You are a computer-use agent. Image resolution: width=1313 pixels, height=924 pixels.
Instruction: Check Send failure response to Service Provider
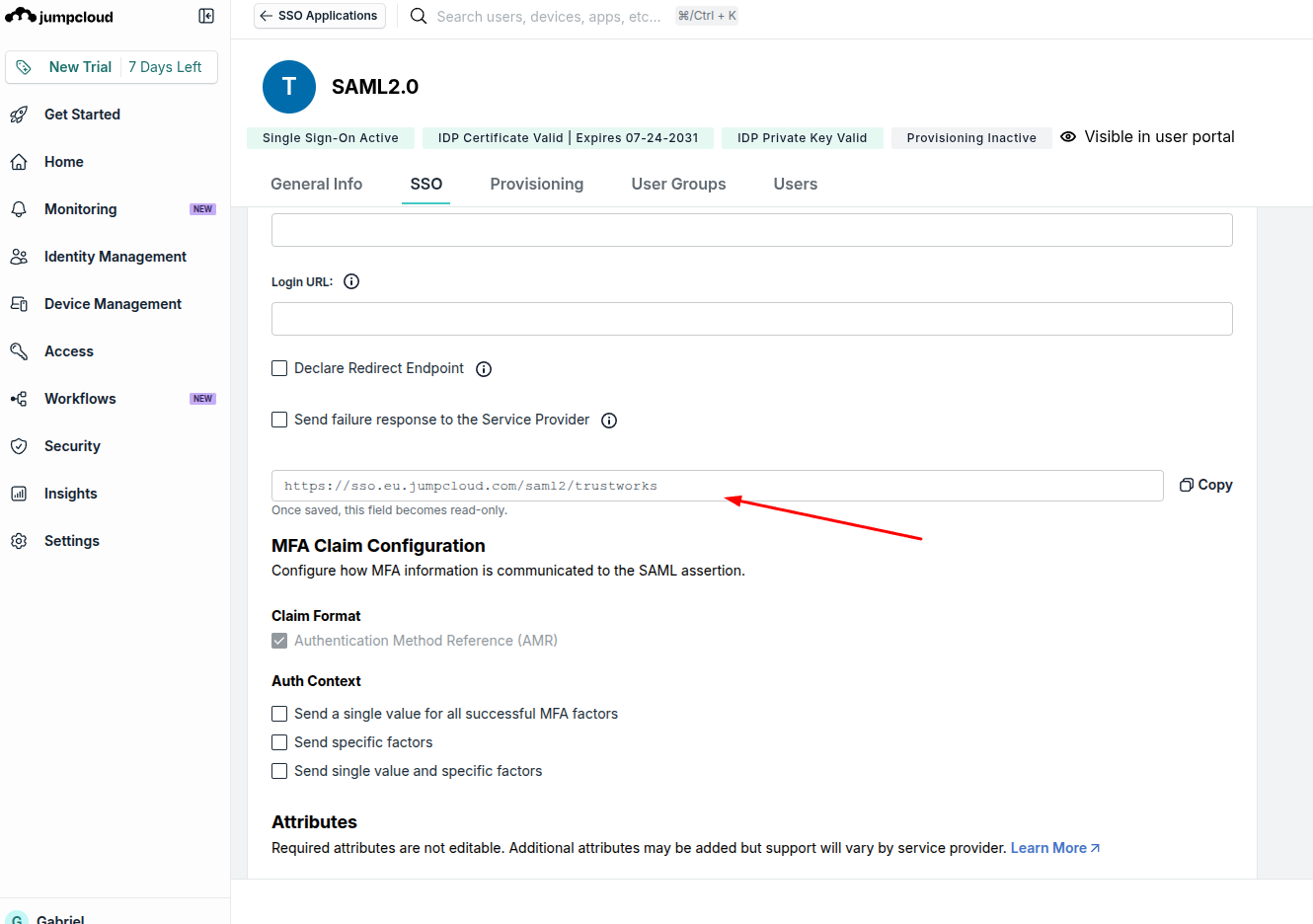279,420
